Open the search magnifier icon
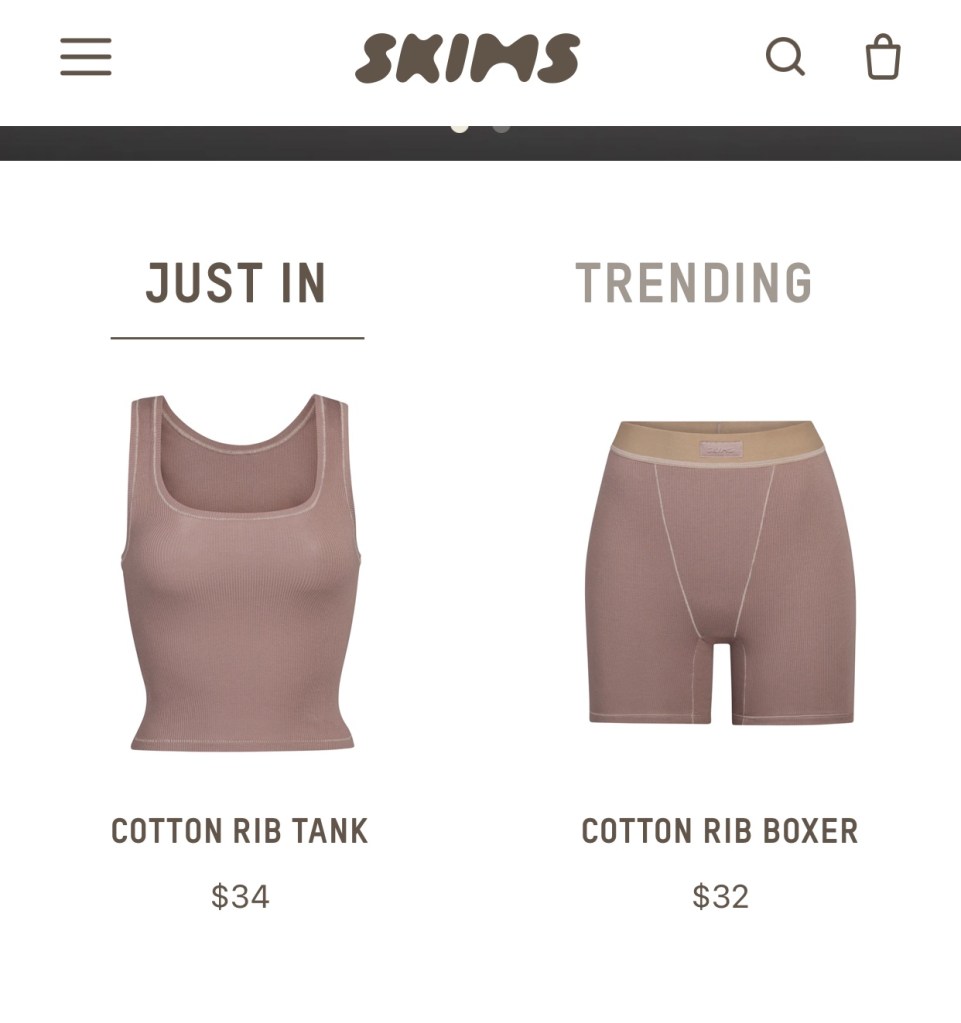Screen dimensions: 961x1023 [785, 57]
